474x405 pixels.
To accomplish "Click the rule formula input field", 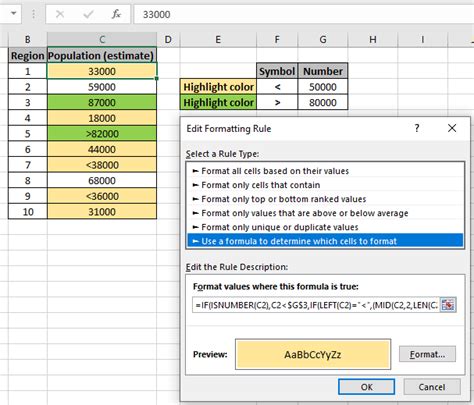I will [316, 305].
